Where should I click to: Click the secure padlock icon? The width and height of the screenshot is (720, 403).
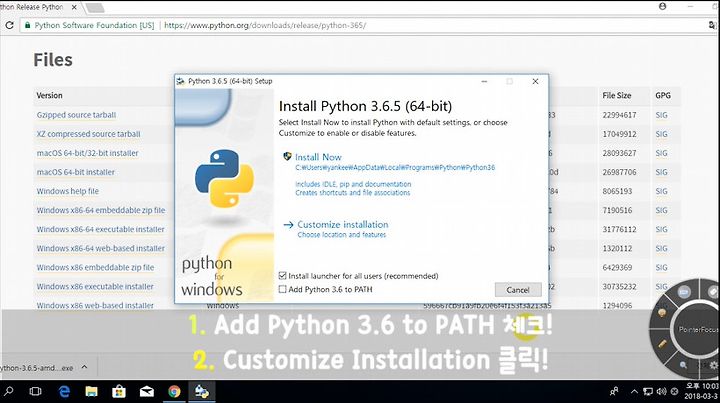coord(28,25)
